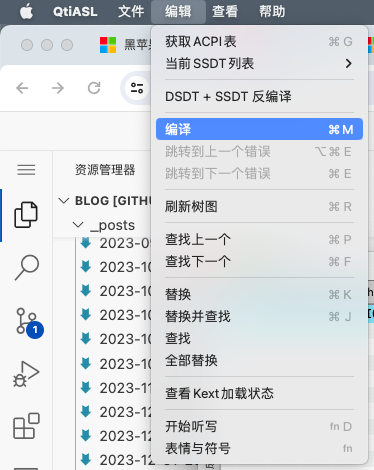Collapse the BLOG [GITHUB] folder section
Image resolution: width=374 pixels, height=470 pixels.
64,201
